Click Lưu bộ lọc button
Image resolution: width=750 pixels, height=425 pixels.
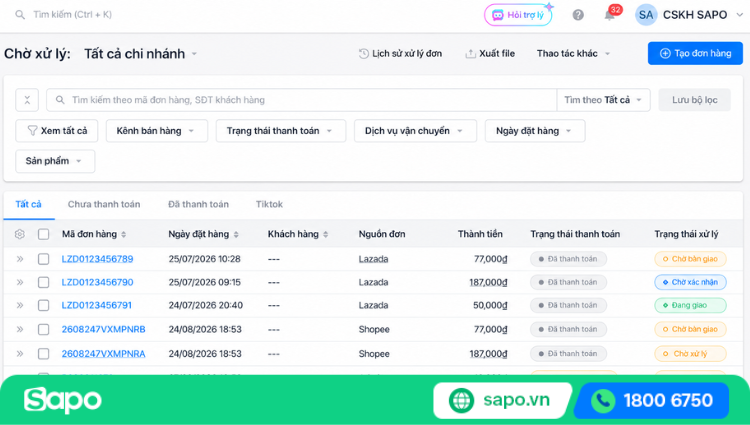click(x=695, y=100)
